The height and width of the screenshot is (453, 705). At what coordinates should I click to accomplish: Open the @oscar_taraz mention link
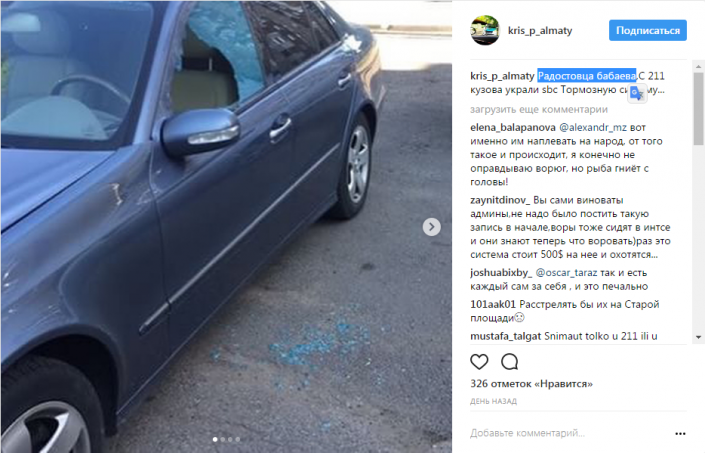567,273
